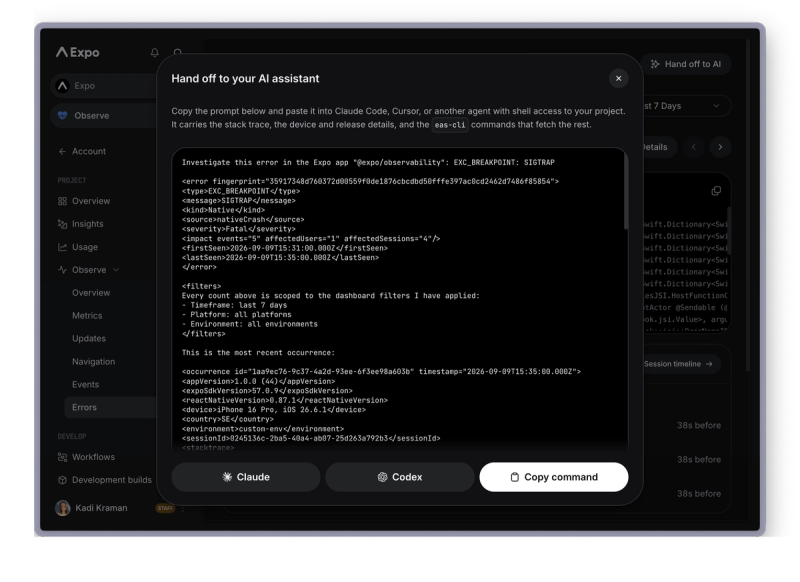Click the eas-cli code label
The image size is (800, 582).
[450, 125]
